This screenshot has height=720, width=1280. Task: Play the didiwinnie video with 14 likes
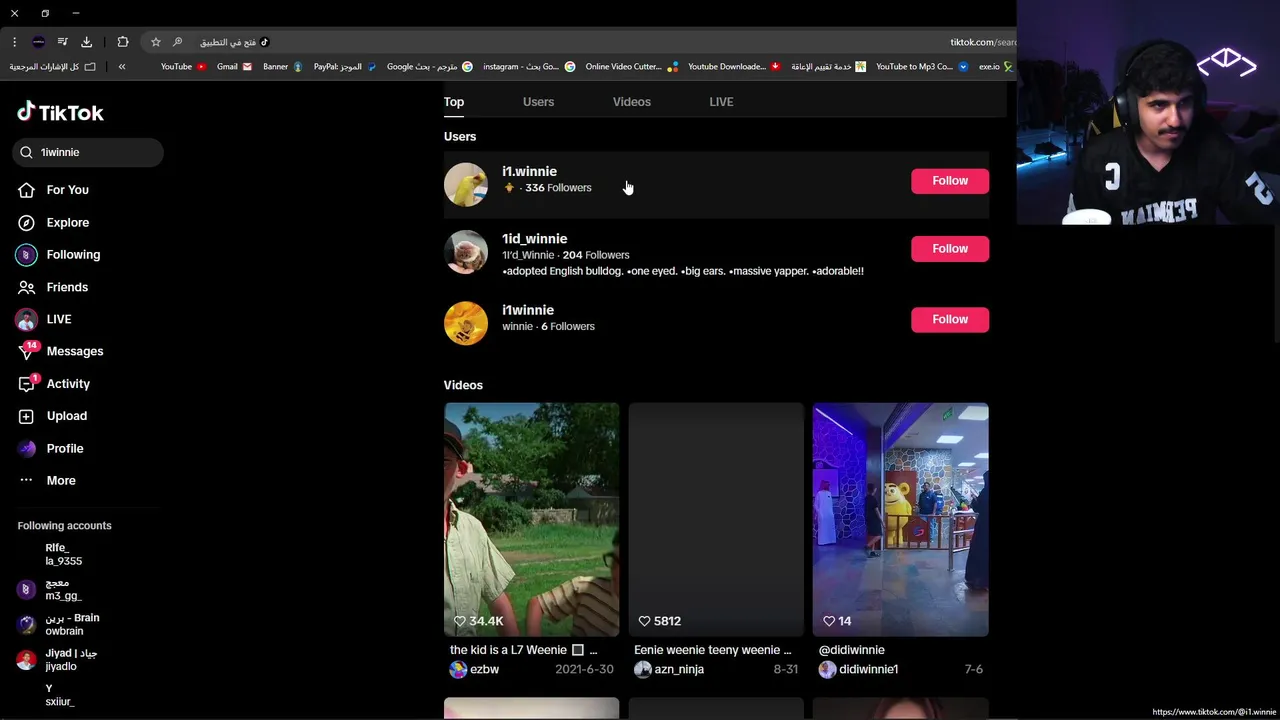point(900,519)
